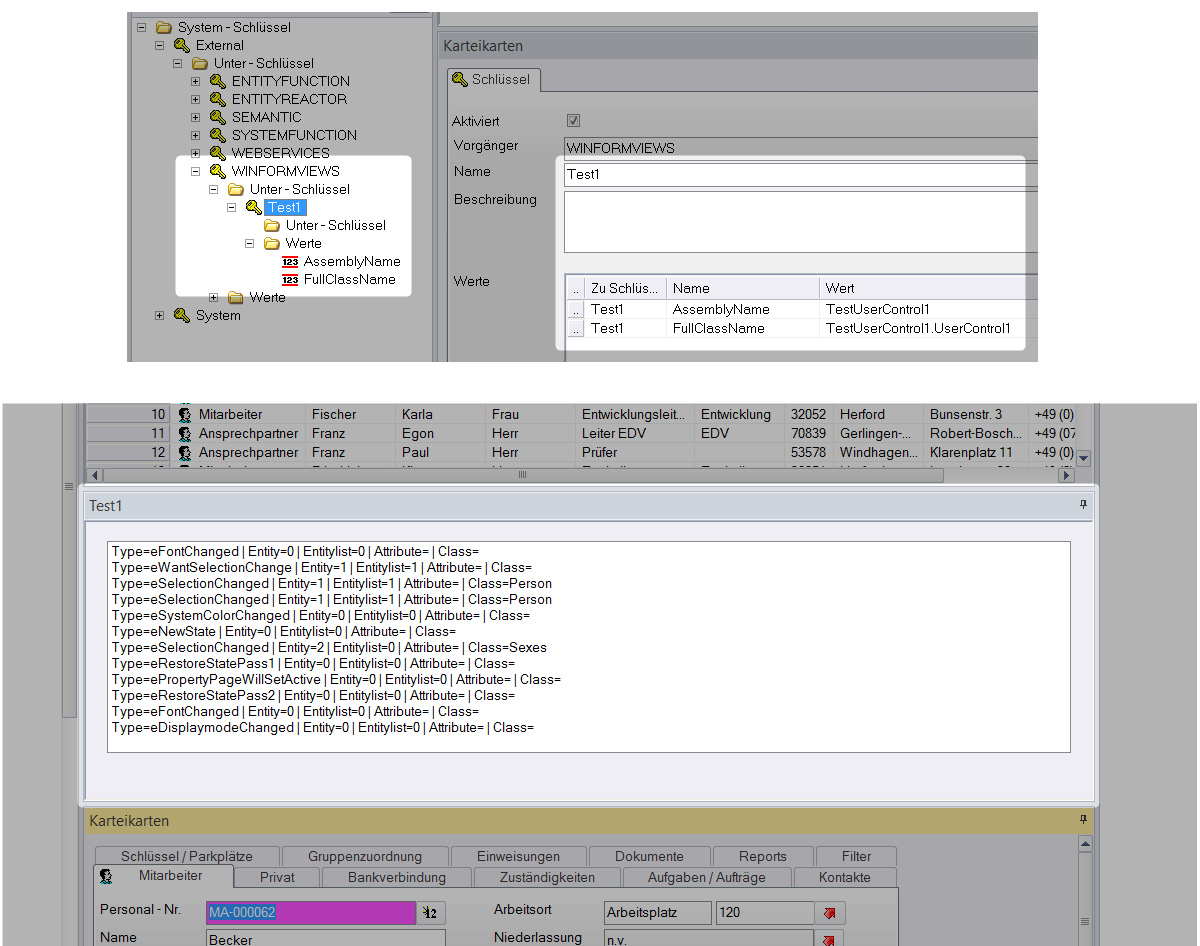
Task: Click the person icon in row 11 Ansprechpartner
Action: 185,433
